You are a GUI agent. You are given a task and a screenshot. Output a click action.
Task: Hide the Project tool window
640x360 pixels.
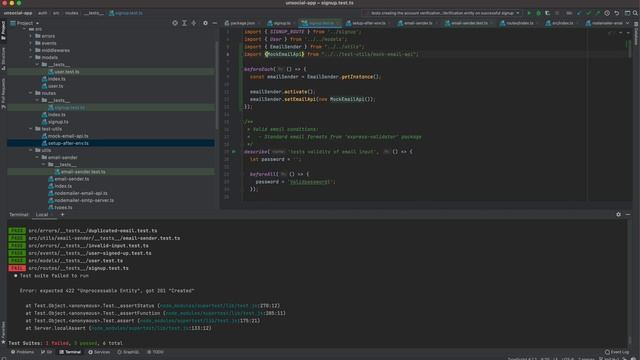[215, 23]
